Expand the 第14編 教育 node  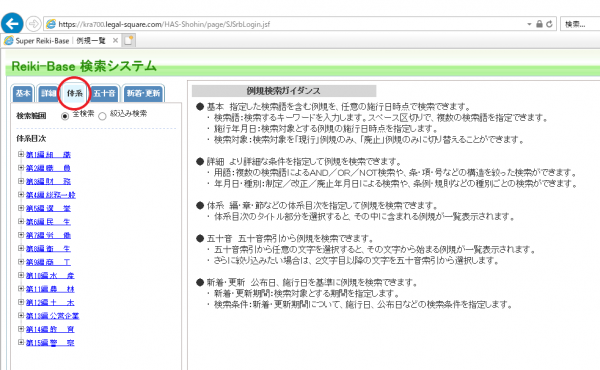pyautogui.click(x=21, y=329)
